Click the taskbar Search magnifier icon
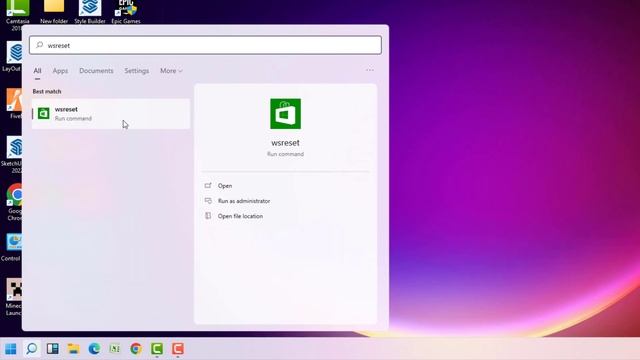This screenshot has height=360, width=640. pyautogui.click(x=31, y=349)
